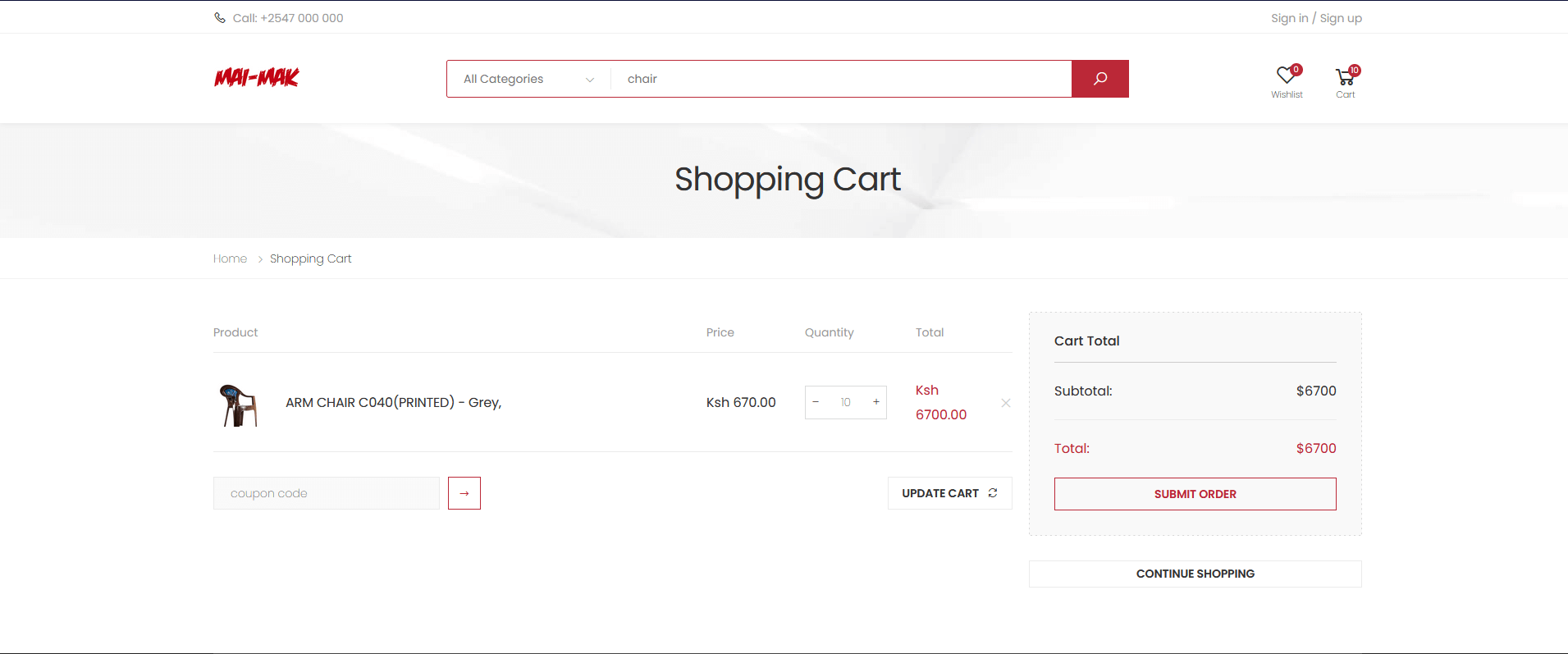Image resolution: width=1568 pixels, height=654 pixels.
Task: Click Sign in link
Action: 1289,18
